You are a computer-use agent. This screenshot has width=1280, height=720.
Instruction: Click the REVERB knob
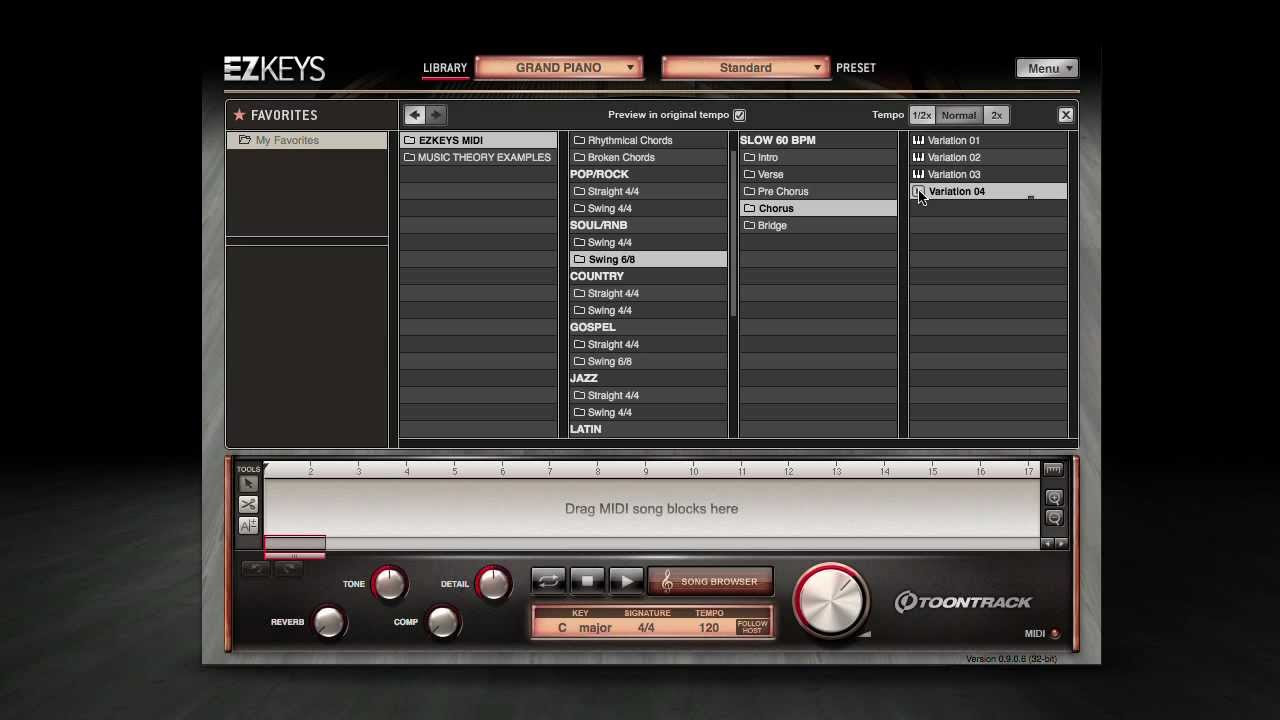click(329, 622)
